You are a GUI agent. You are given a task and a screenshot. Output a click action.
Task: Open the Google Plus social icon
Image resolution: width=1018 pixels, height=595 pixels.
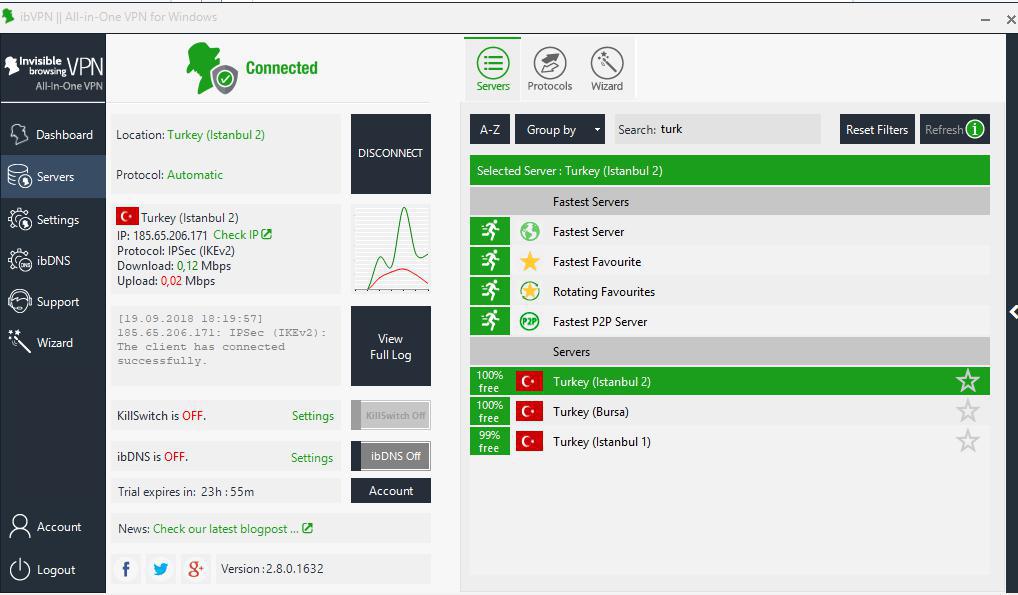click(195, 569)
